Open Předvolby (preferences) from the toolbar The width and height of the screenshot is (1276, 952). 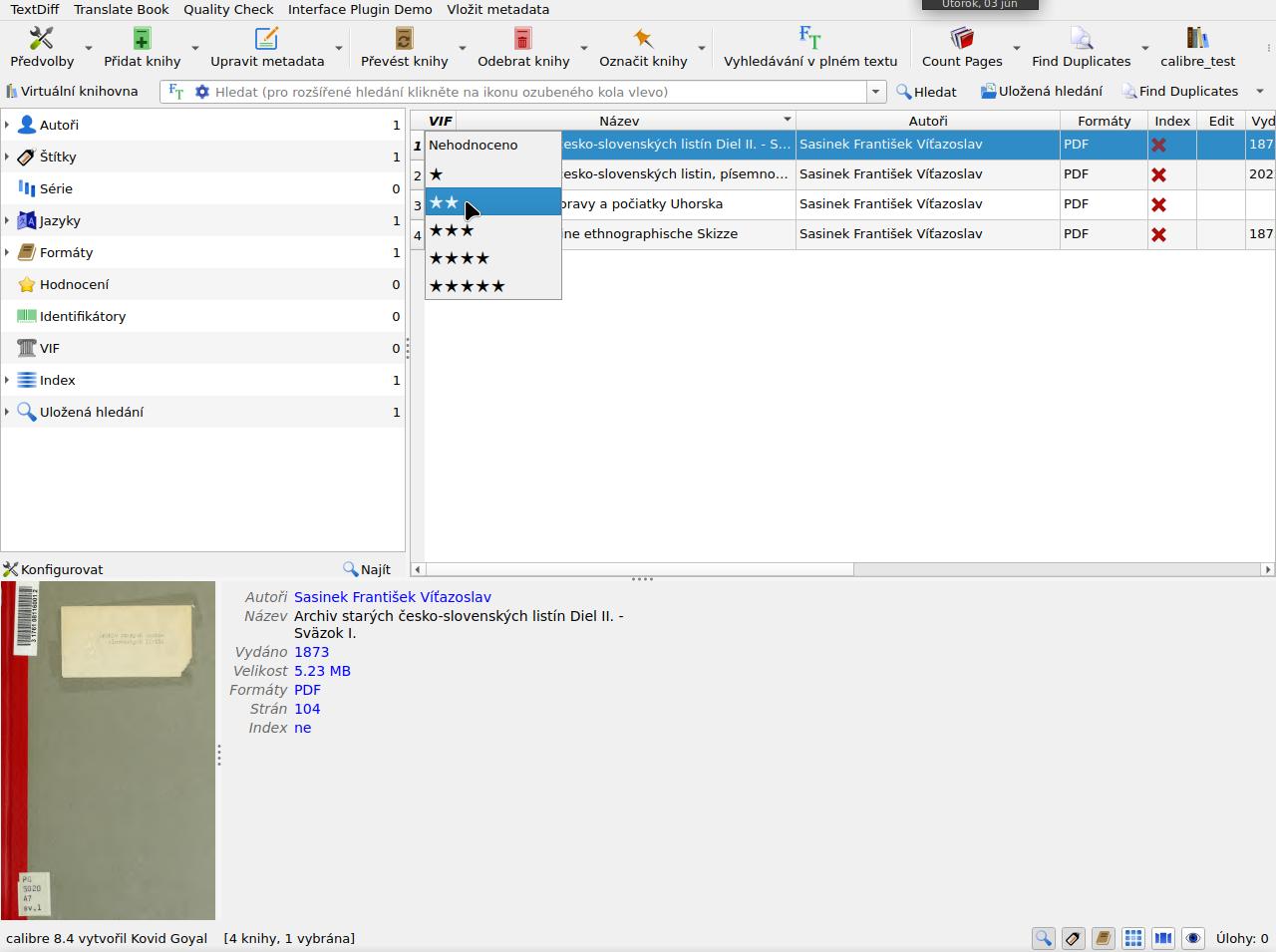[x=42, y=47]
